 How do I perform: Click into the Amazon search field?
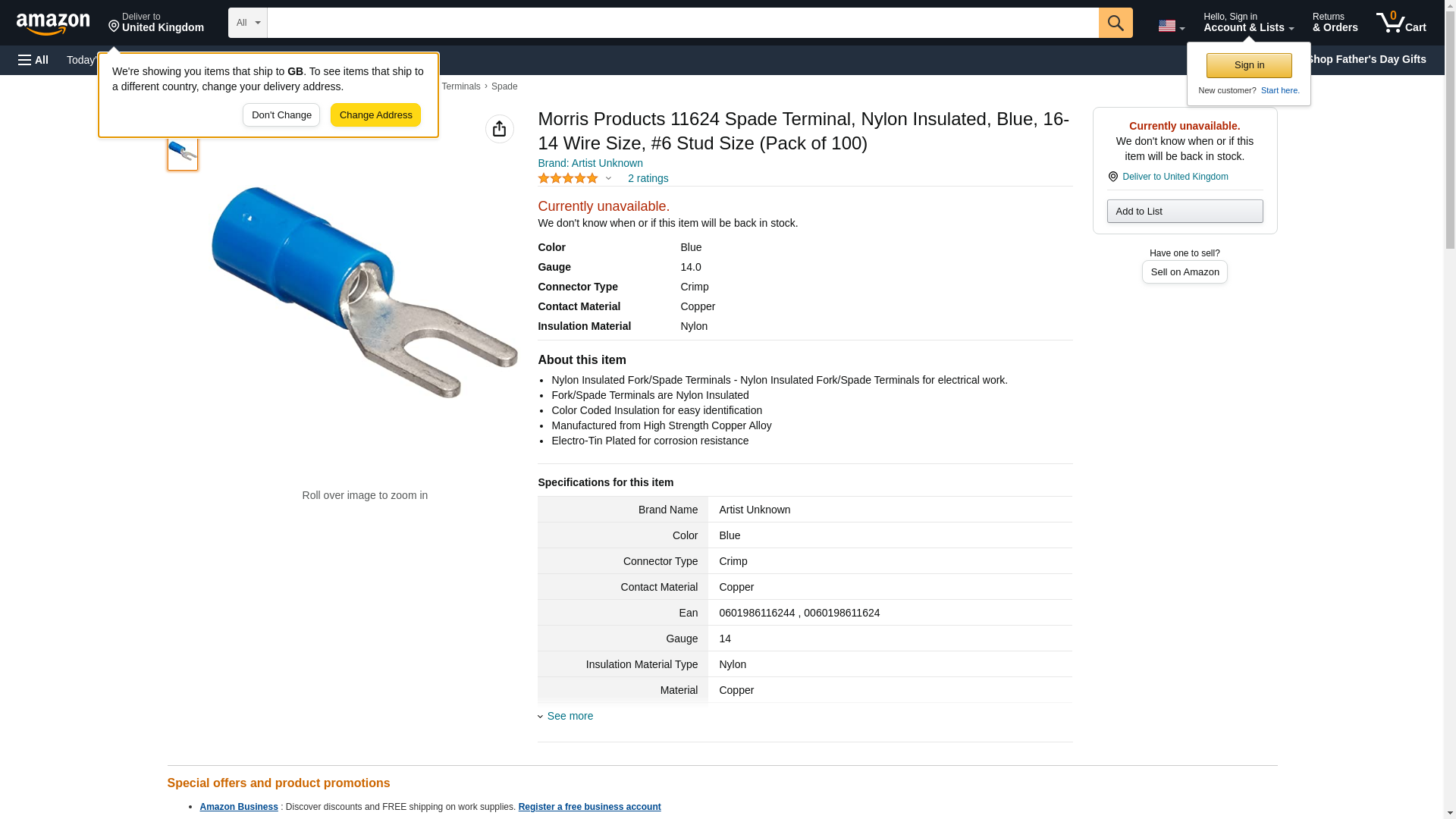682,23
